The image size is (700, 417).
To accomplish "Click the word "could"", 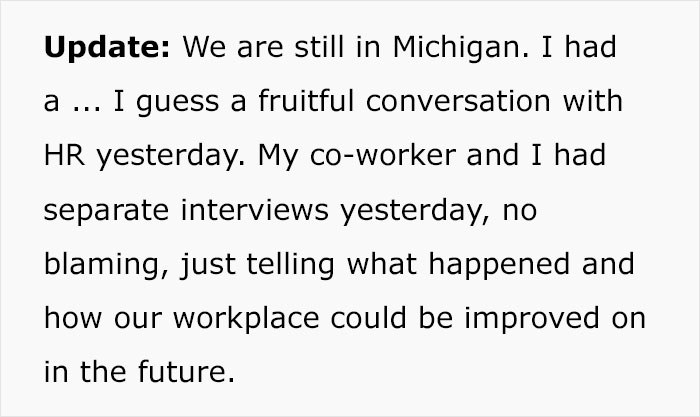I will (368, 318).
